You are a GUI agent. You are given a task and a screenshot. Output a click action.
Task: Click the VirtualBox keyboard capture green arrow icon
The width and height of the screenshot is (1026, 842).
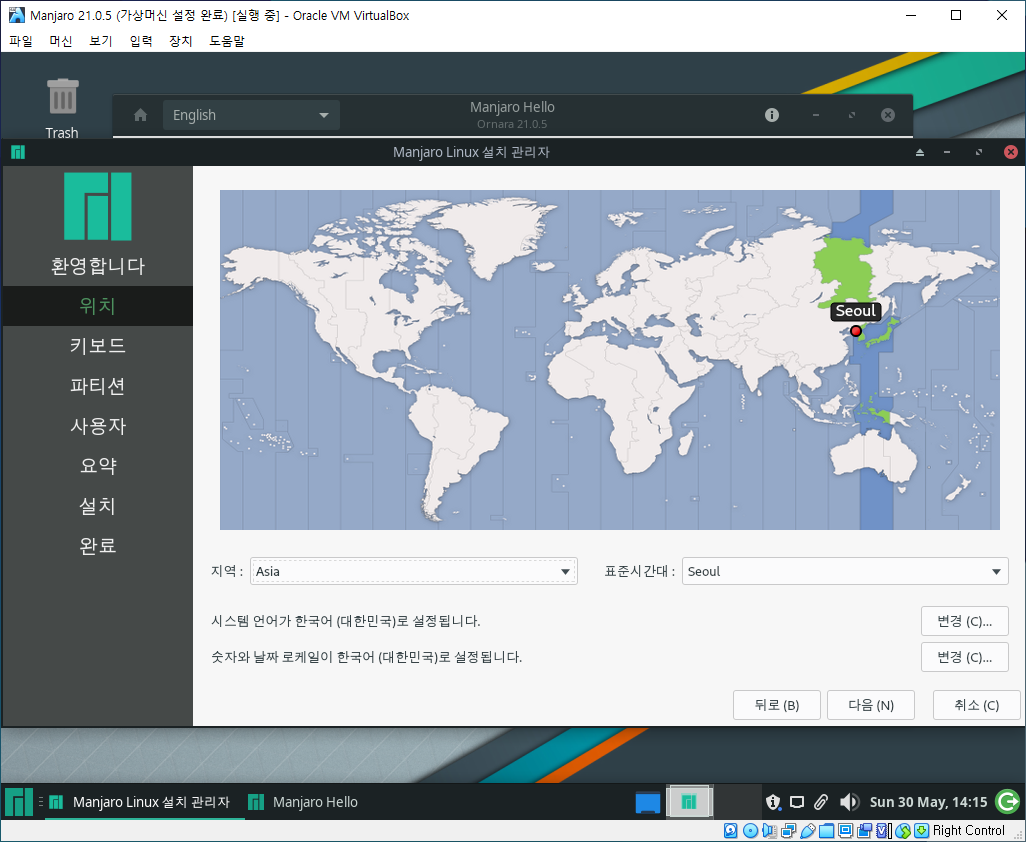921,830
